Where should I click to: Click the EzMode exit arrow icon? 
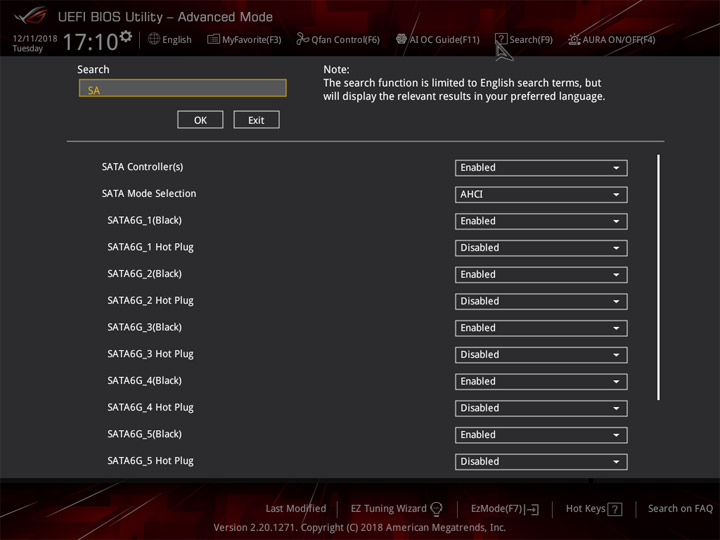tap(531, 509)
